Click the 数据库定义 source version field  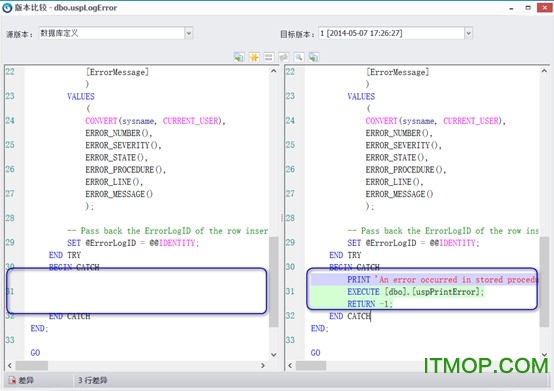112,33
